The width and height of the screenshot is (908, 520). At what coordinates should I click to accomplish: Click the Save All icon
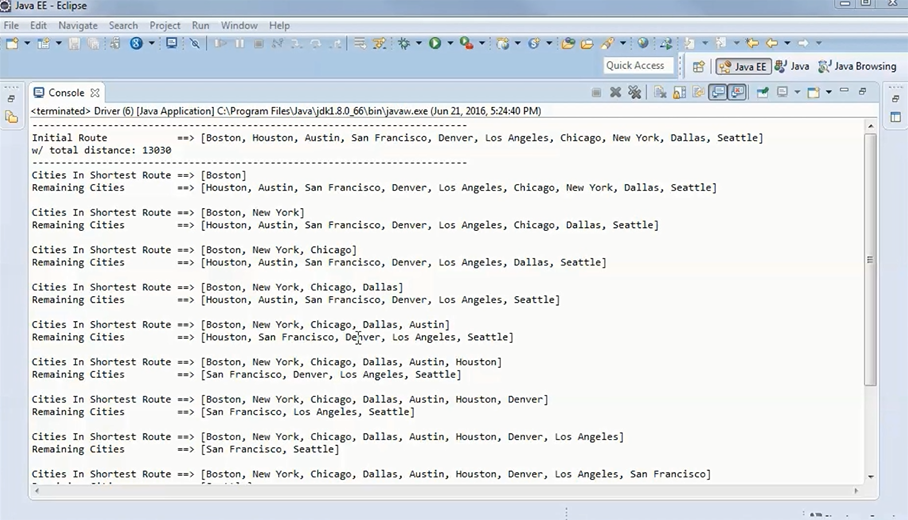tap(93, 43)
